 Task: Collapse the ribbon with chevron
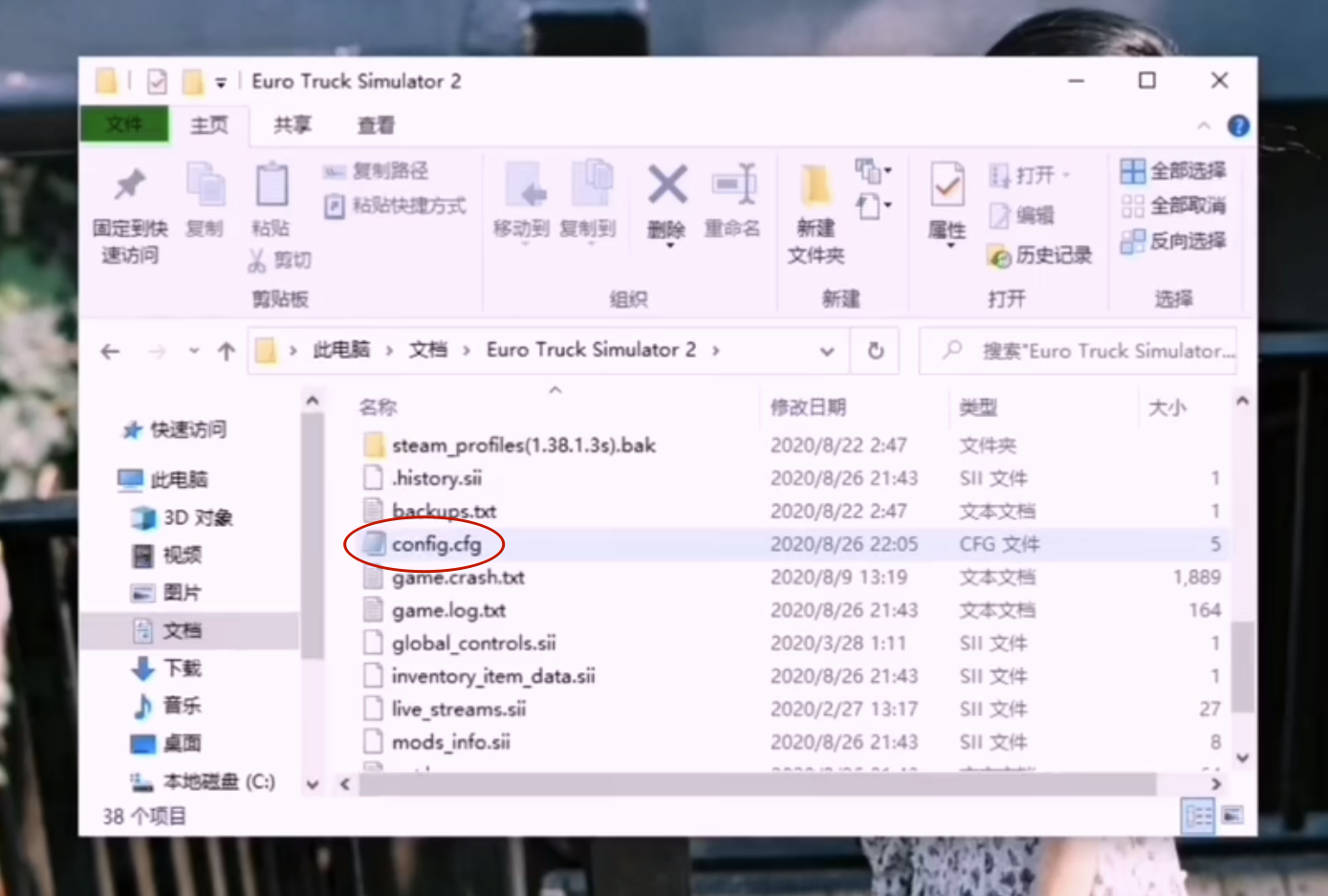(1204, 126)
